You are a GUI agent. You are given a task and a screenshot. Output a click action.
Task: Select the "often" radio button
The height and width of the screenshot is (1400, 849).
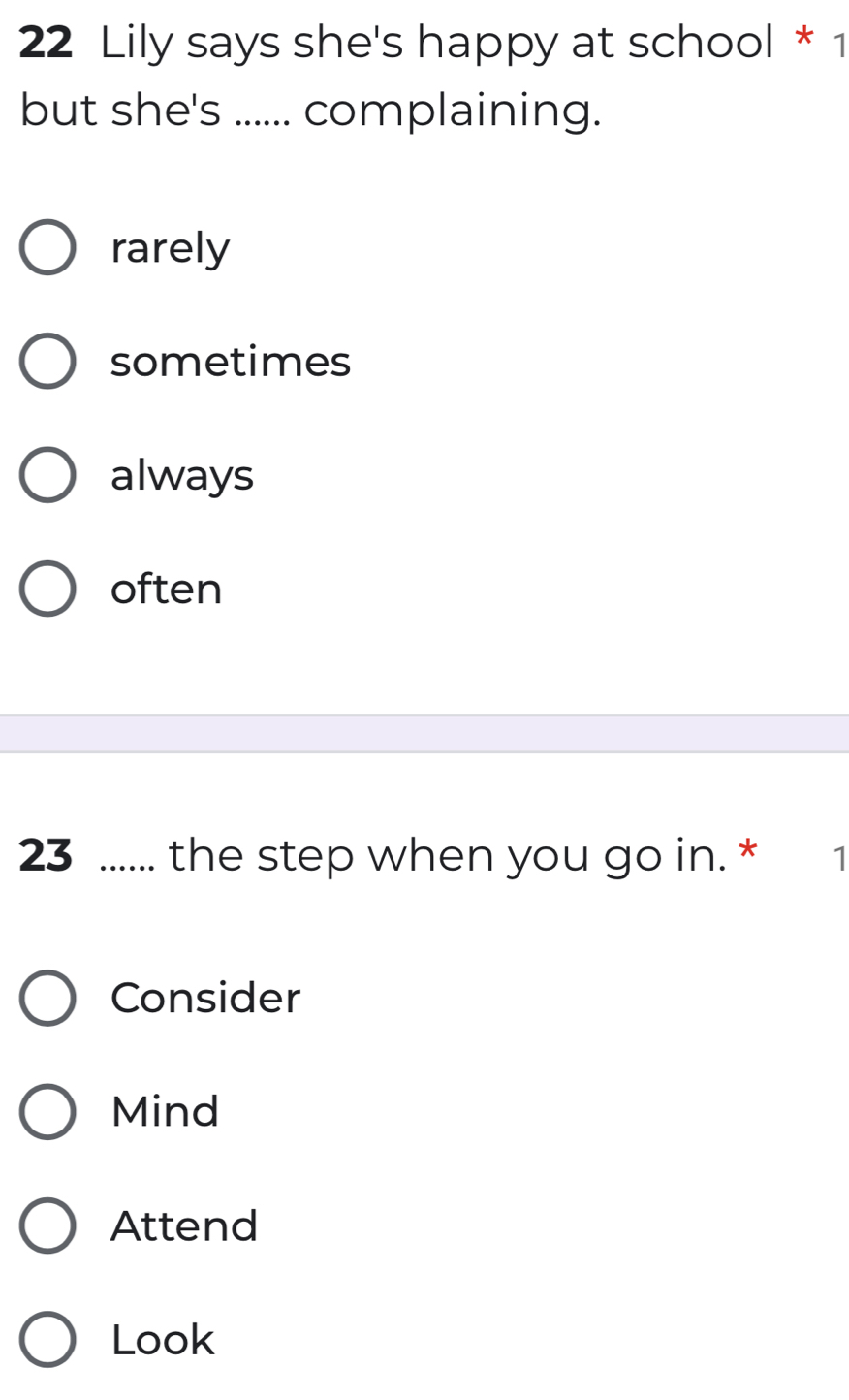(48, 589)
